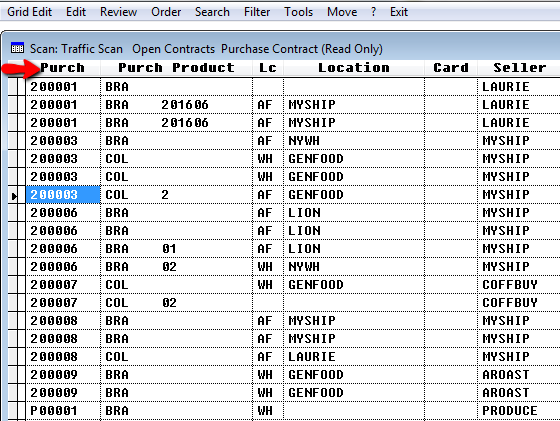
Task: Click the Purch Product column header
Action: (176, 68)
